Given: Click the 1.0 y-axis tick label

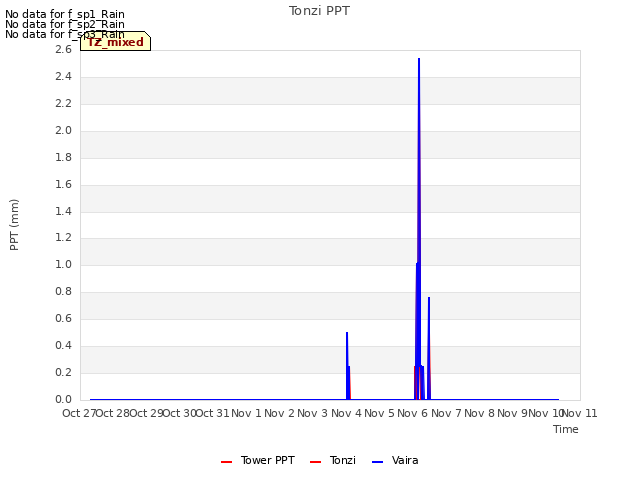Looking at the screenshot, I should click(x=63, y=264).
